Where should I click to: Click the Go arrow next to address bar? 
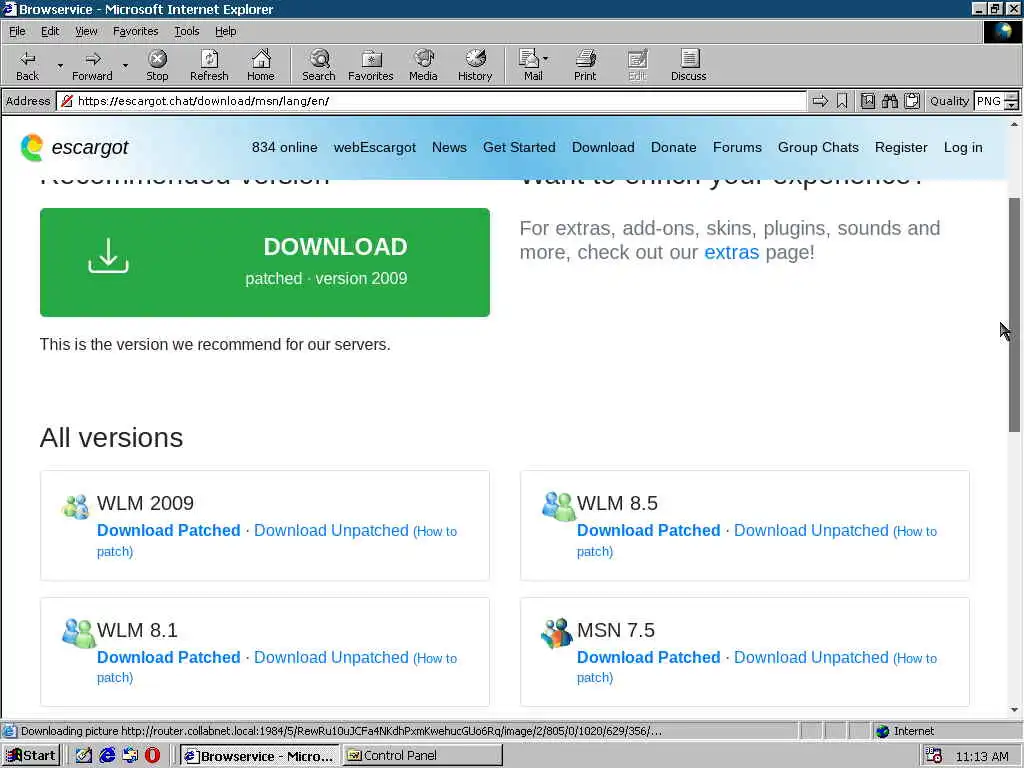point(820,101)
